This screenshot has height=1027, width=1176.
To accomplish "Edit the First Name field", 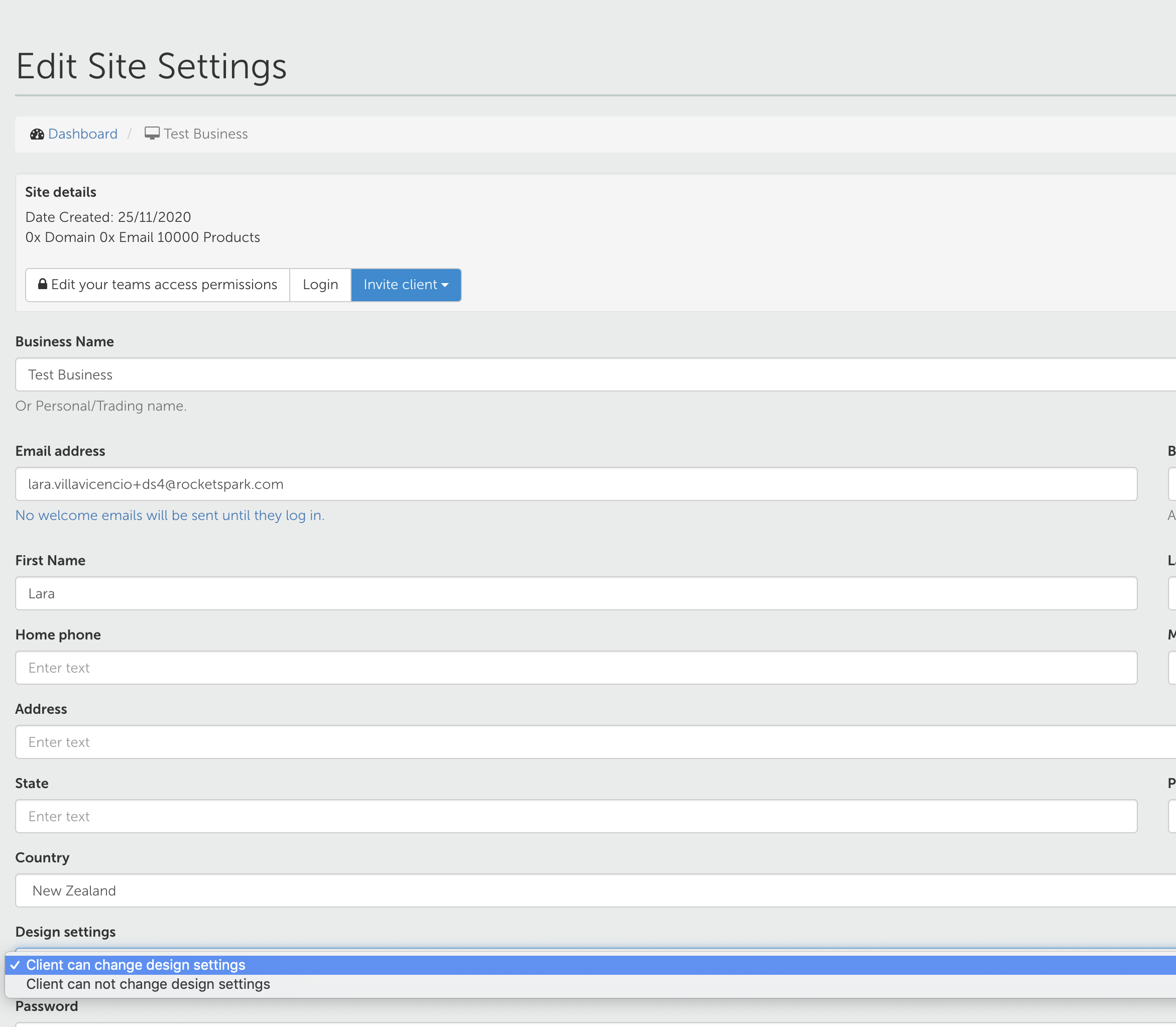I will [x=576, y=594].
